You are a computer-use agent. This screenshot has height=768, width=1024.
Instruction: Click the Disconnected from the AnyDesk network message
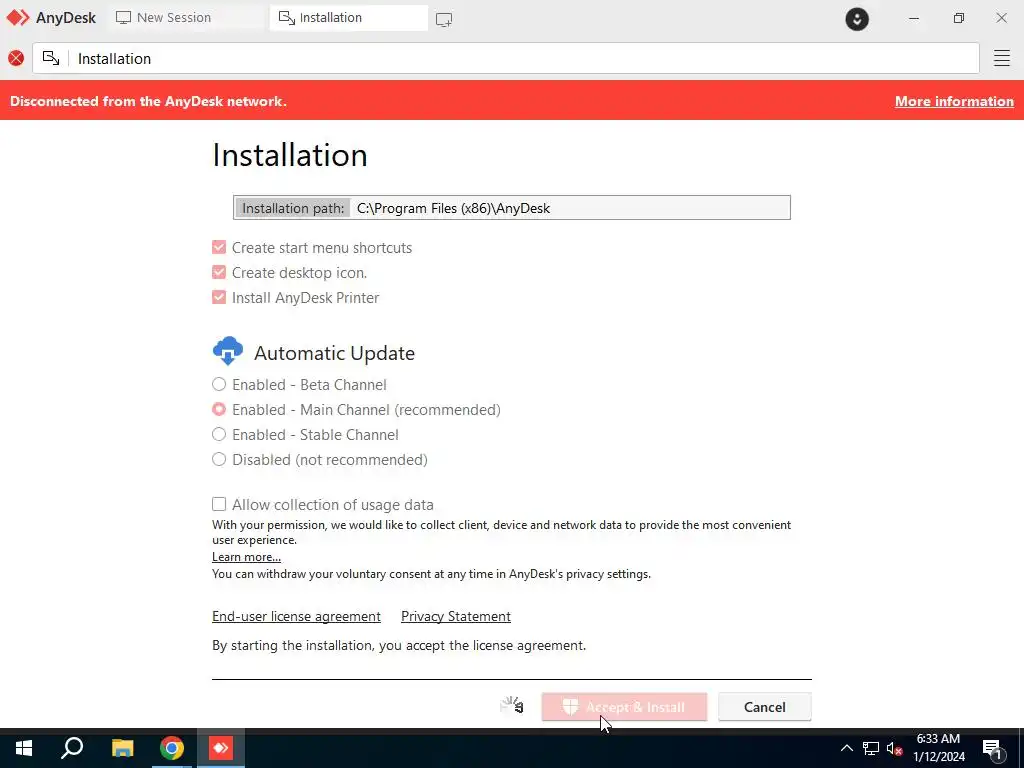148,101
